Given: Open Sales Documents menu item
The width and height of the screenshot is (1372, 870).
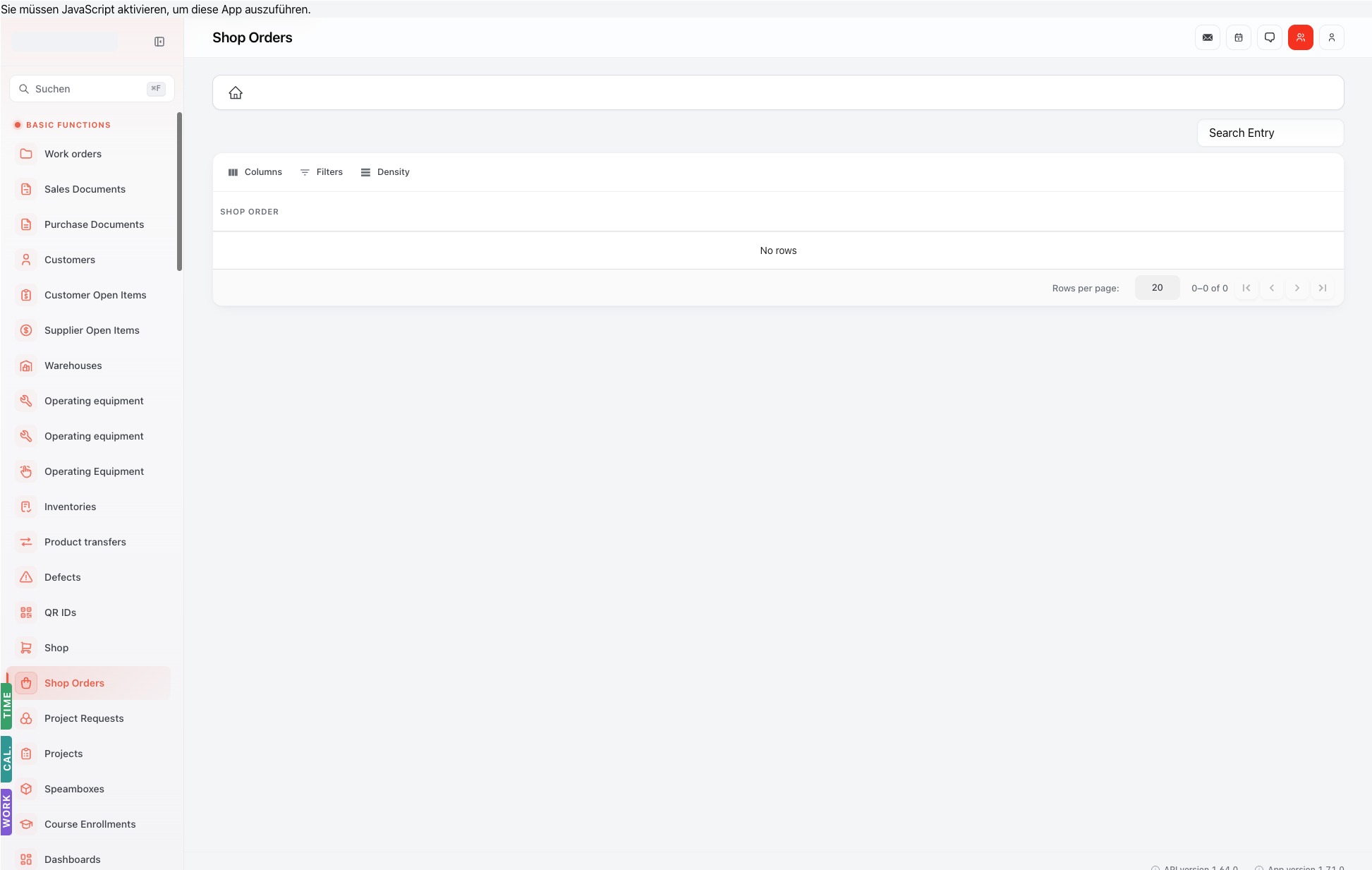Looking at the screenshot, I should 89,189.
